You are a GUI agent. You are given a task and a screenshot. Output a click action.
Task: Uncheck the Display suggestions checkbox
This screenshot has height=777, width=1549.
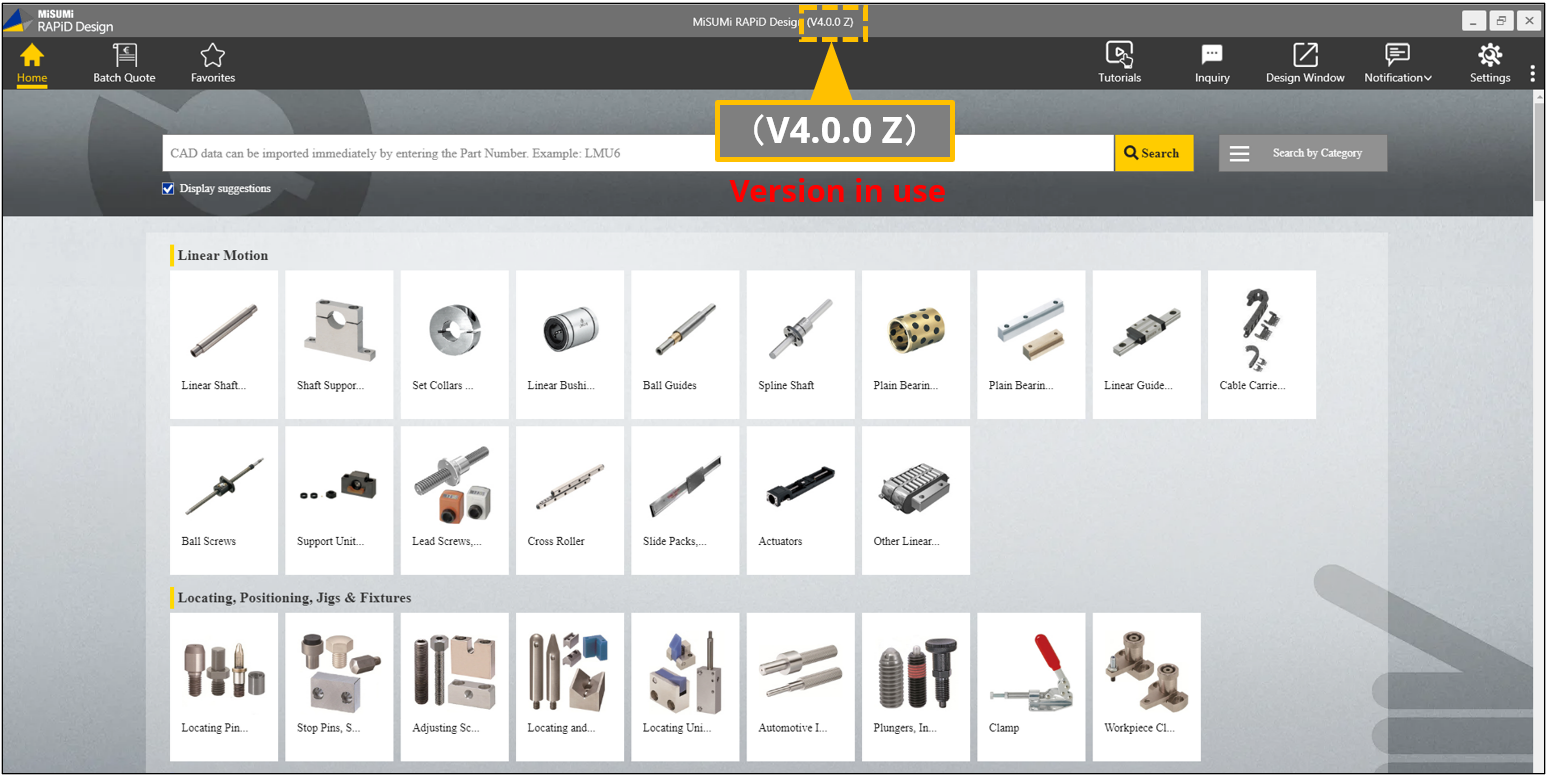168,189
